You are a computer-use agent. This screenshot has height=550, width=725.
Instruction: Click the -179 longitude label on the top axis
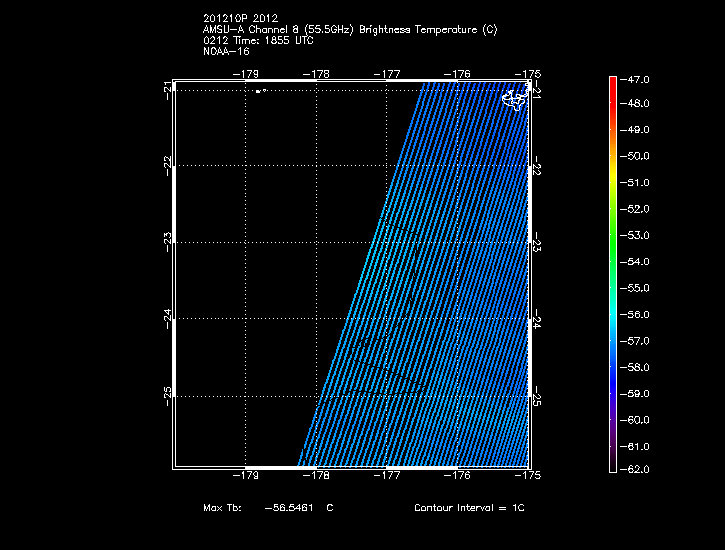point(246,73)
